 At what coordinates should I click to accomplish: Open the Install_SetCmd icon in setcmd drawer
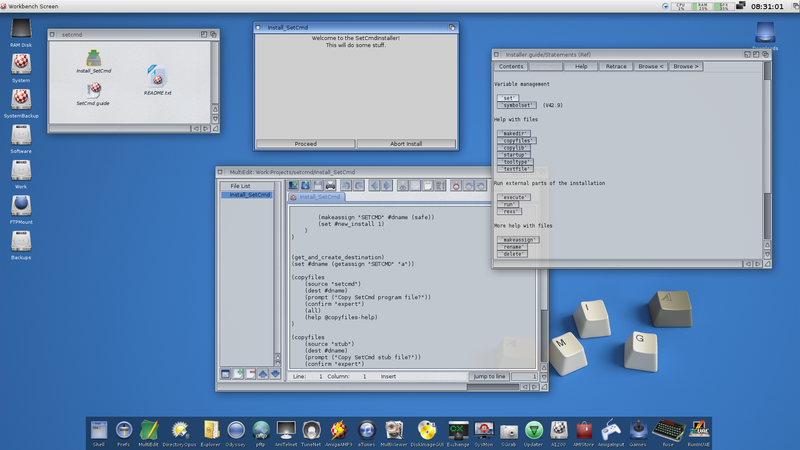point(94,59)
